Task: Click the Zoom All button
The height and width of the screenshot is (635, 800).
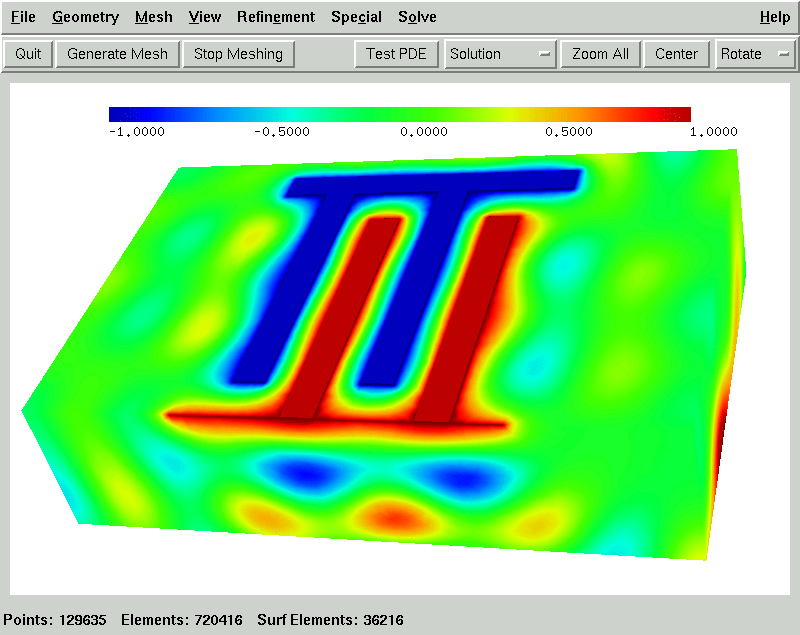Action: tap(600, 54)
